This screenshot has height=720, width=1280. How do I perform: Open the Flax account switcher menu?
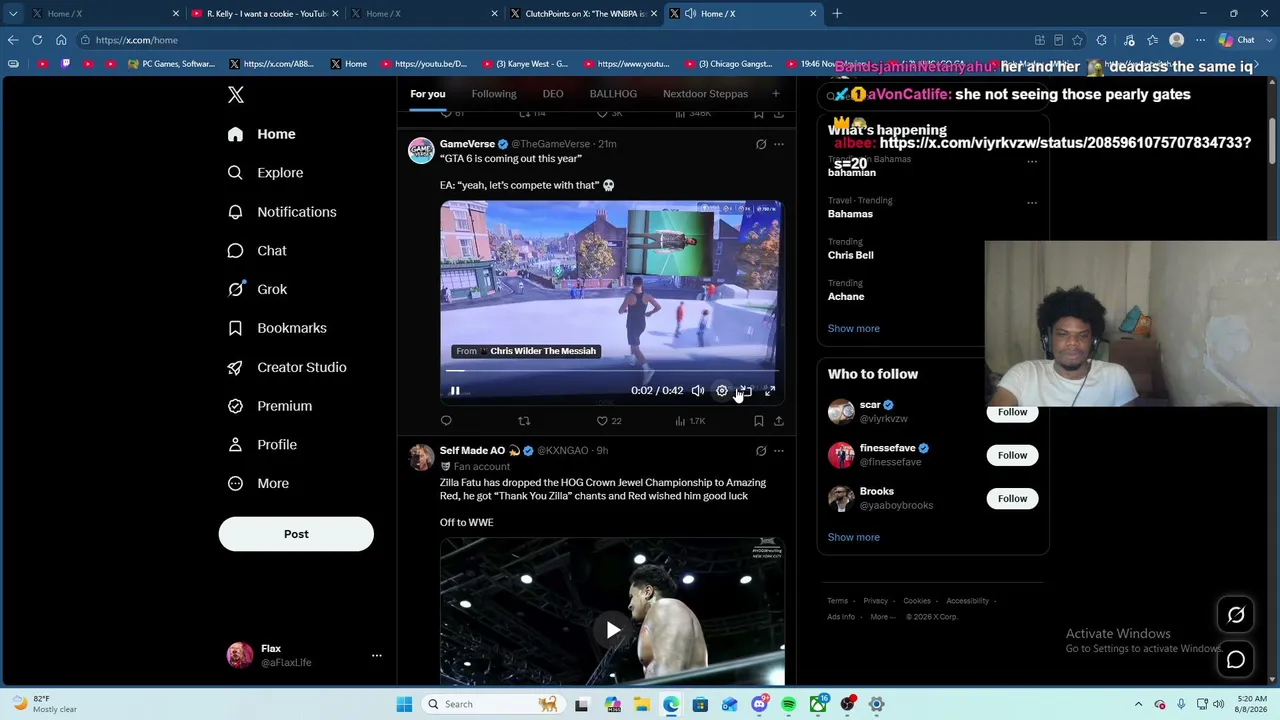pyautogui.click(x=304, y=655)
